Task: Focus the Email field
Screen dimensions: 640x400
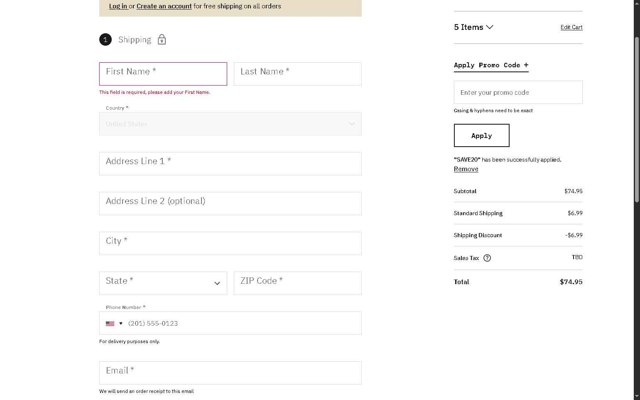Action: [230, 373]
